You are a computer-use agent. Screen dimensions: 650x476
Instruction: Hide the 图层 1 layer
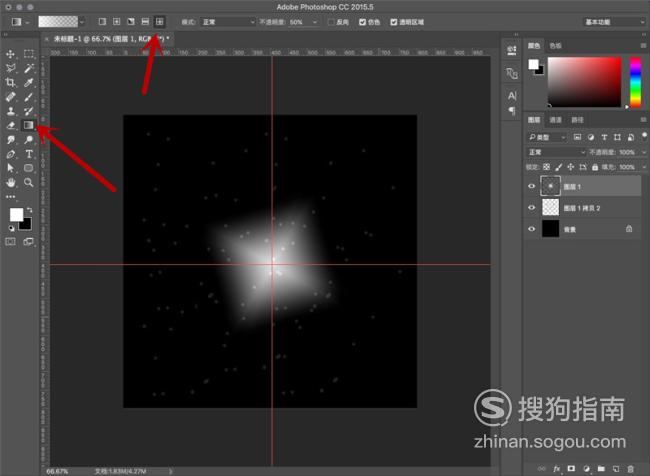pos(531,186)
